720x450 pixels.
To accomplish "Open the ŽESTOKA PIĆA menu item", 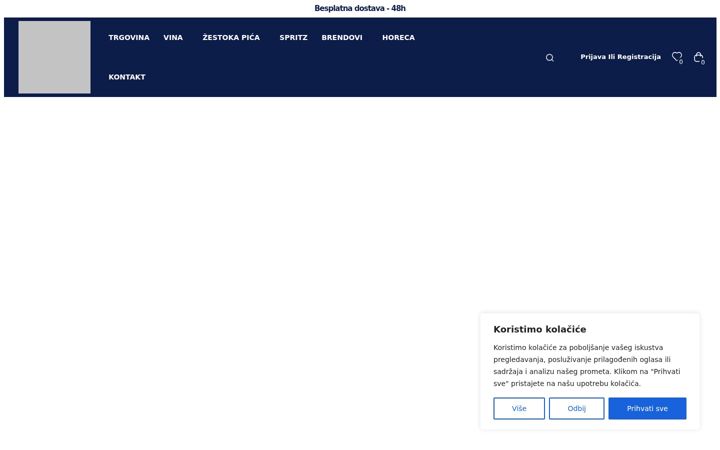I will [231, 38].
